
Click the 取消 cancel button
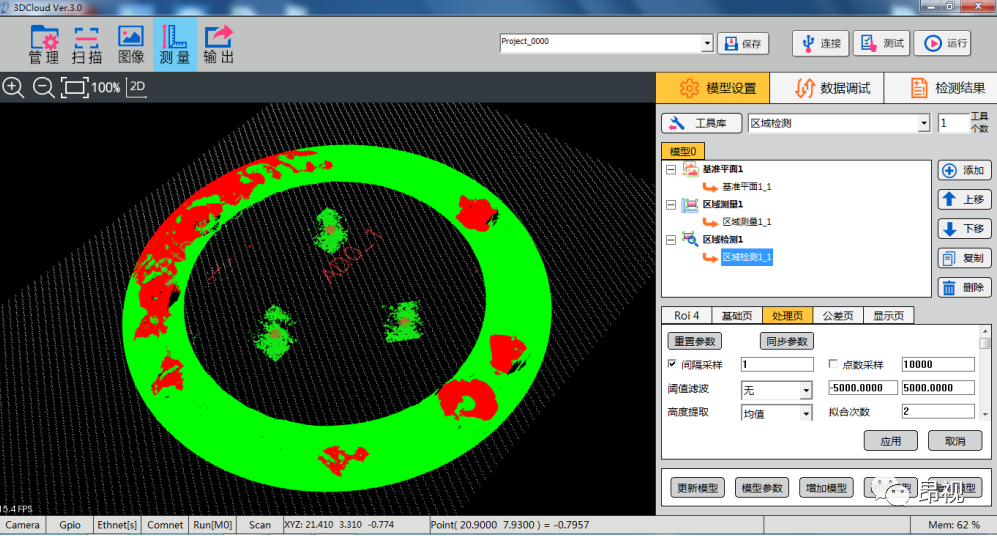tap(955, 441)
